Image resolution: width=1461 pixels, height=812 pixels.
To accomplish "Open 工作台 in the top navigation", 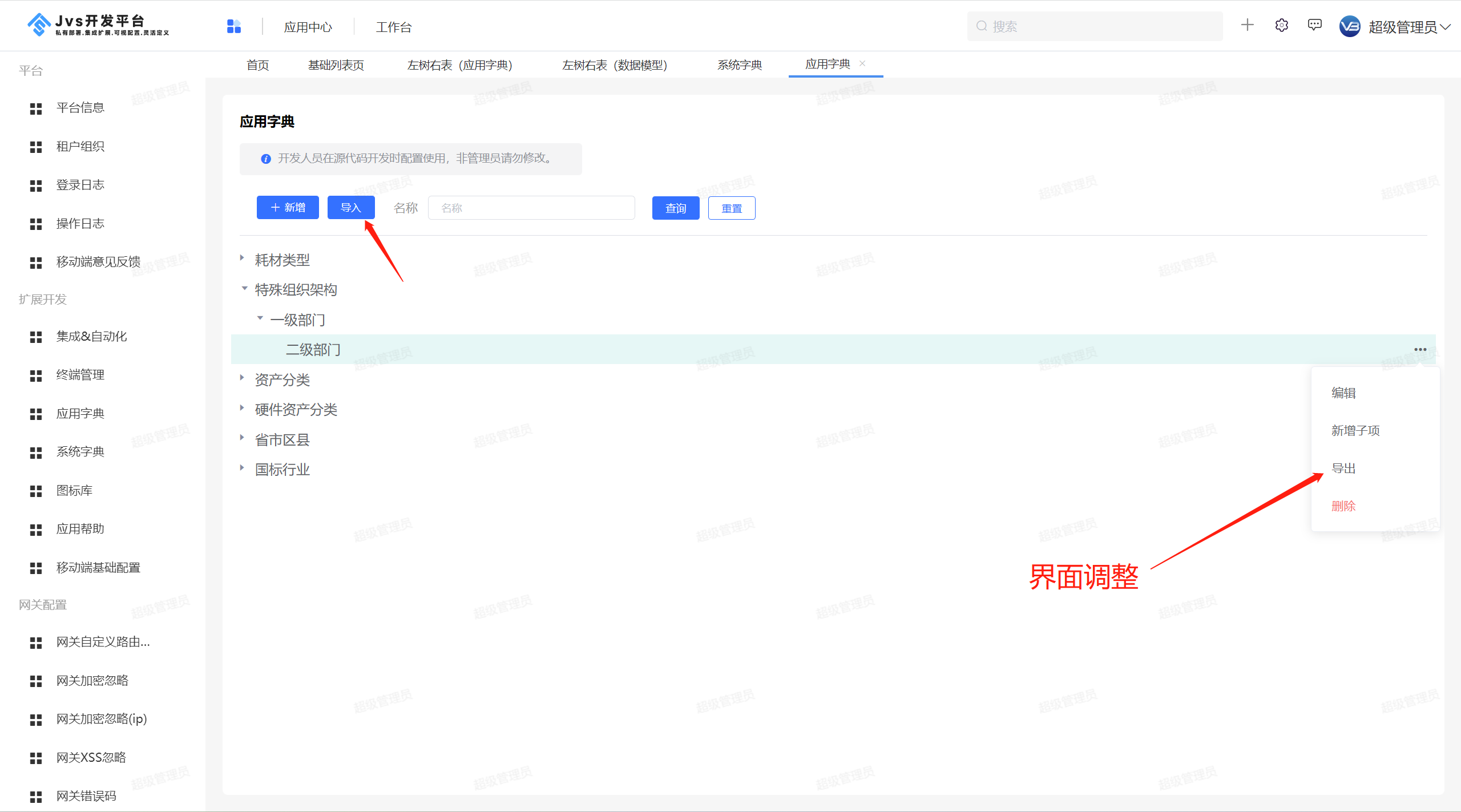I will [x=394, y=27].
